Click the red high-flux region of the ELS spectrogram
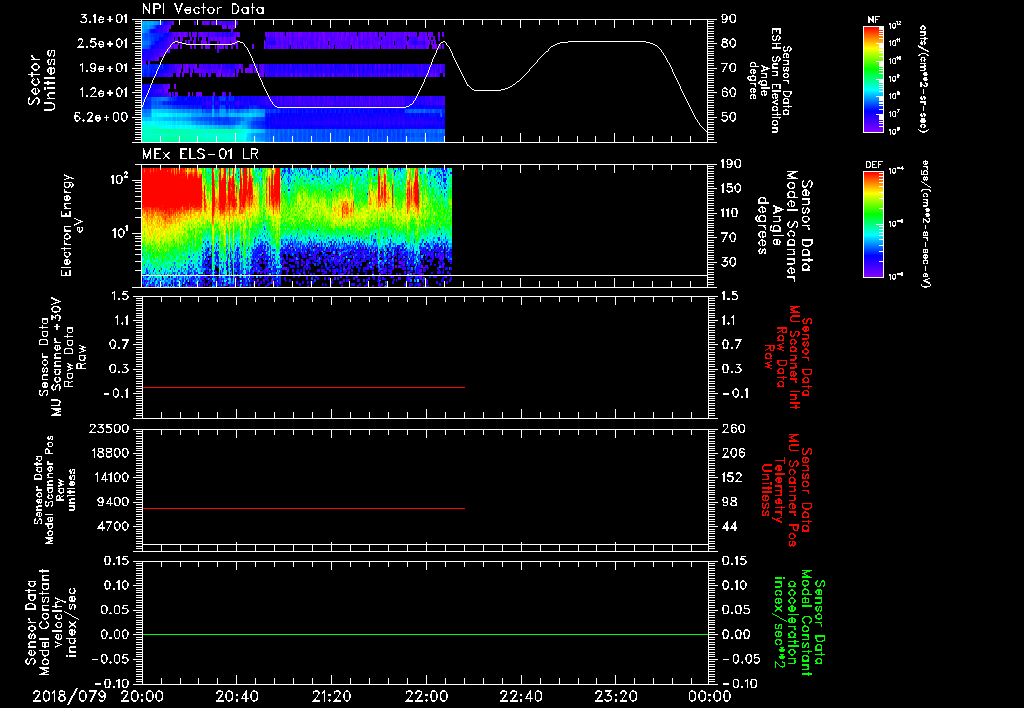This screenshot has width=1024, height=708. (x=171, y=188)
